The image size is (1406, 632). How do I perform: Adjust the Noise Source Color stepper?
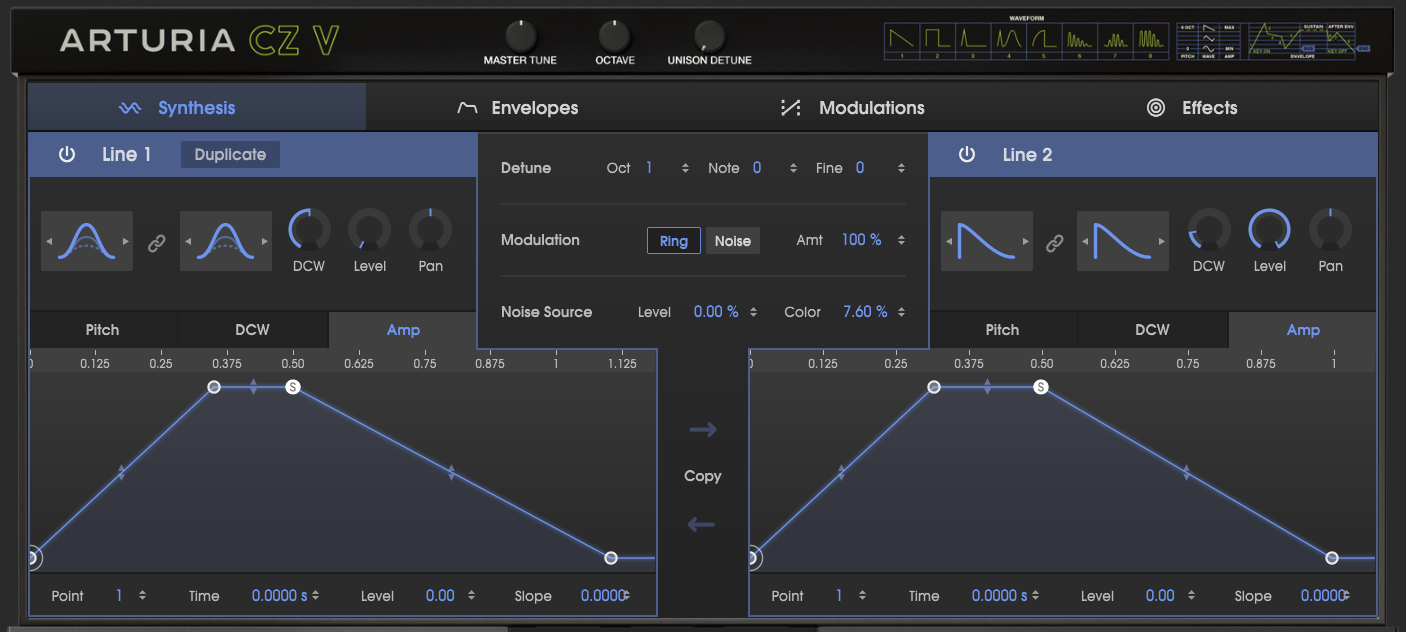pos(901,312)
